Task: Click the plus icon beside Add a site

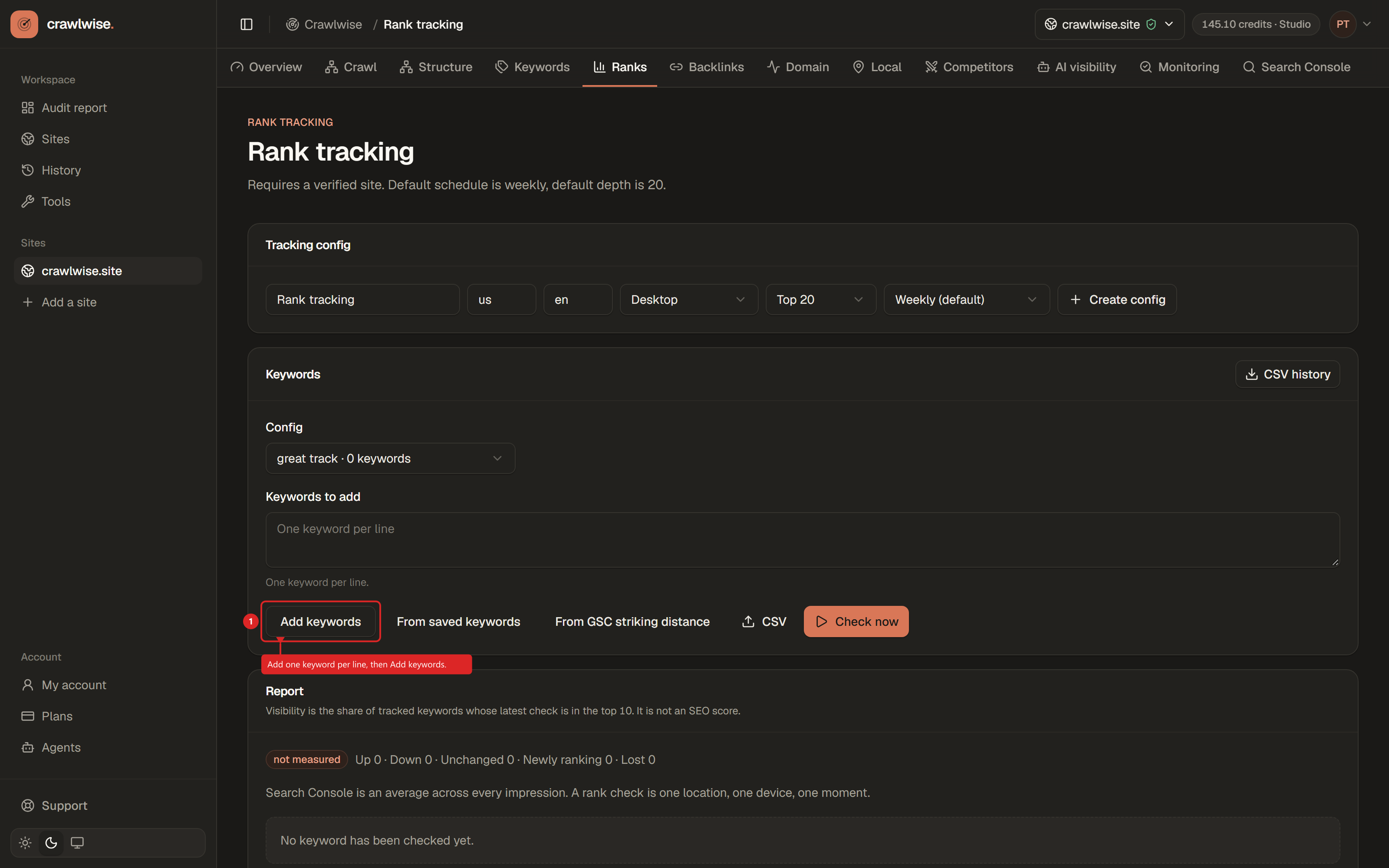Action: click(x=27, y=302)
